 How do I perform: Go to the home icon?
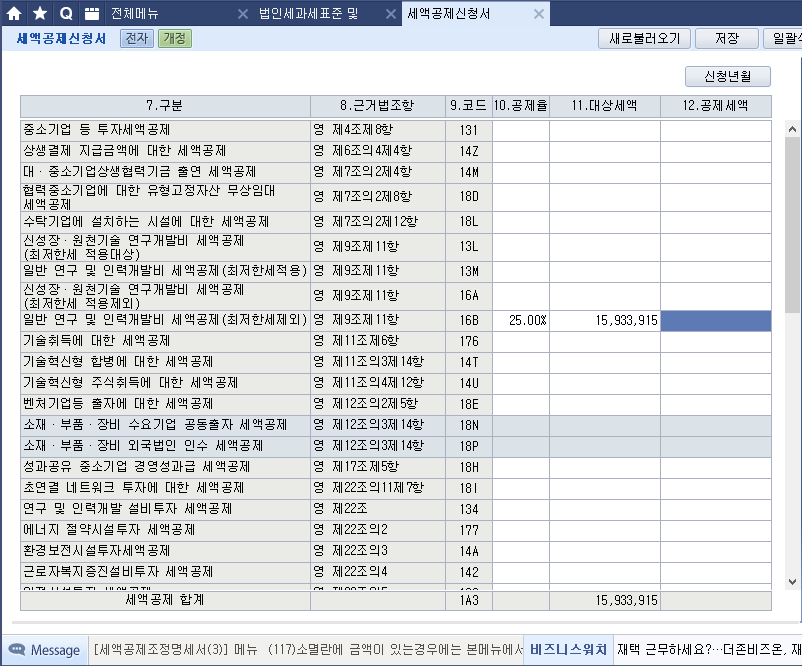tap(14, 13)
